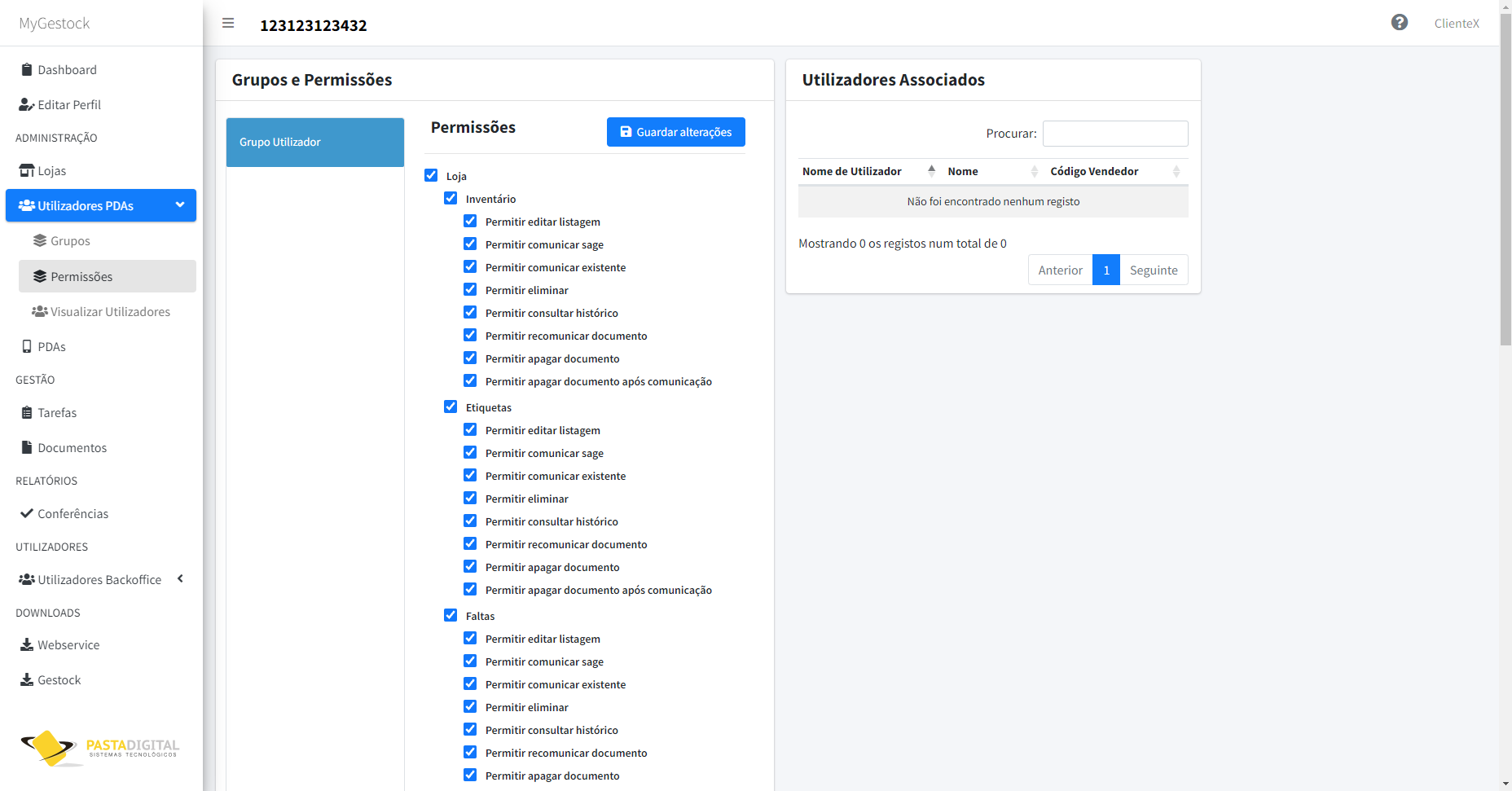Click the Documentos file icon
This screenshot has width=1512, height=791.
tap(27, 448)
